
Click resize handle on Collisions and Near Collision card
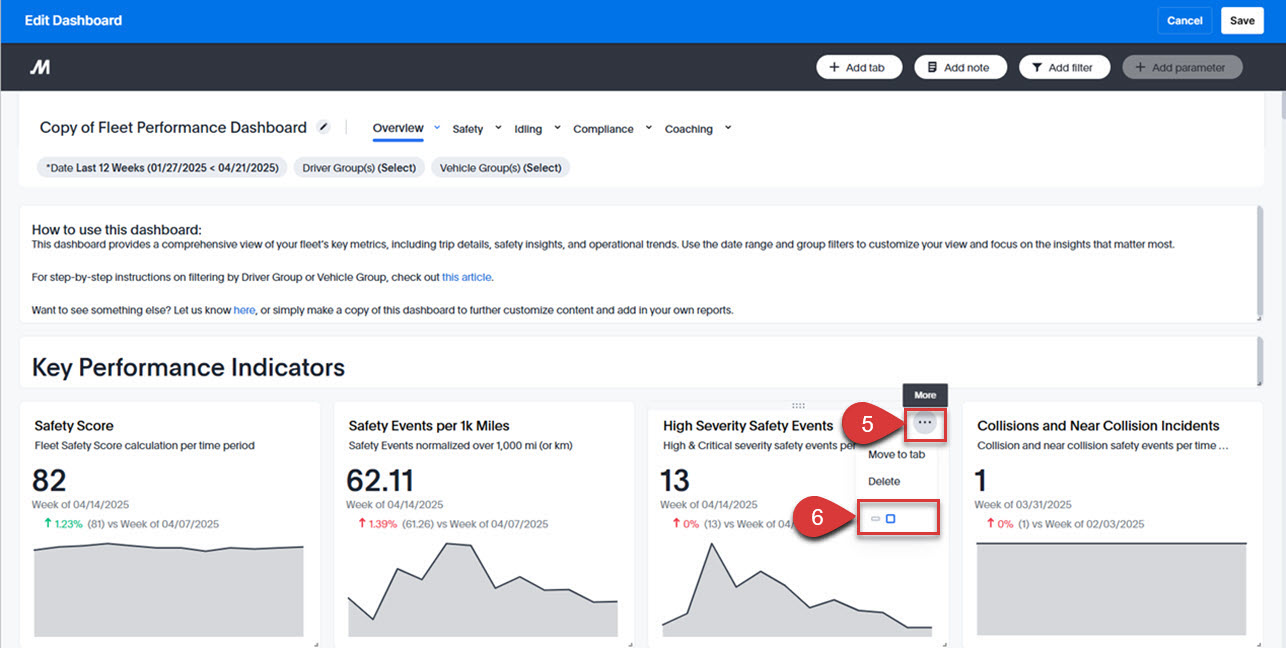click(x=1258, y=644)
